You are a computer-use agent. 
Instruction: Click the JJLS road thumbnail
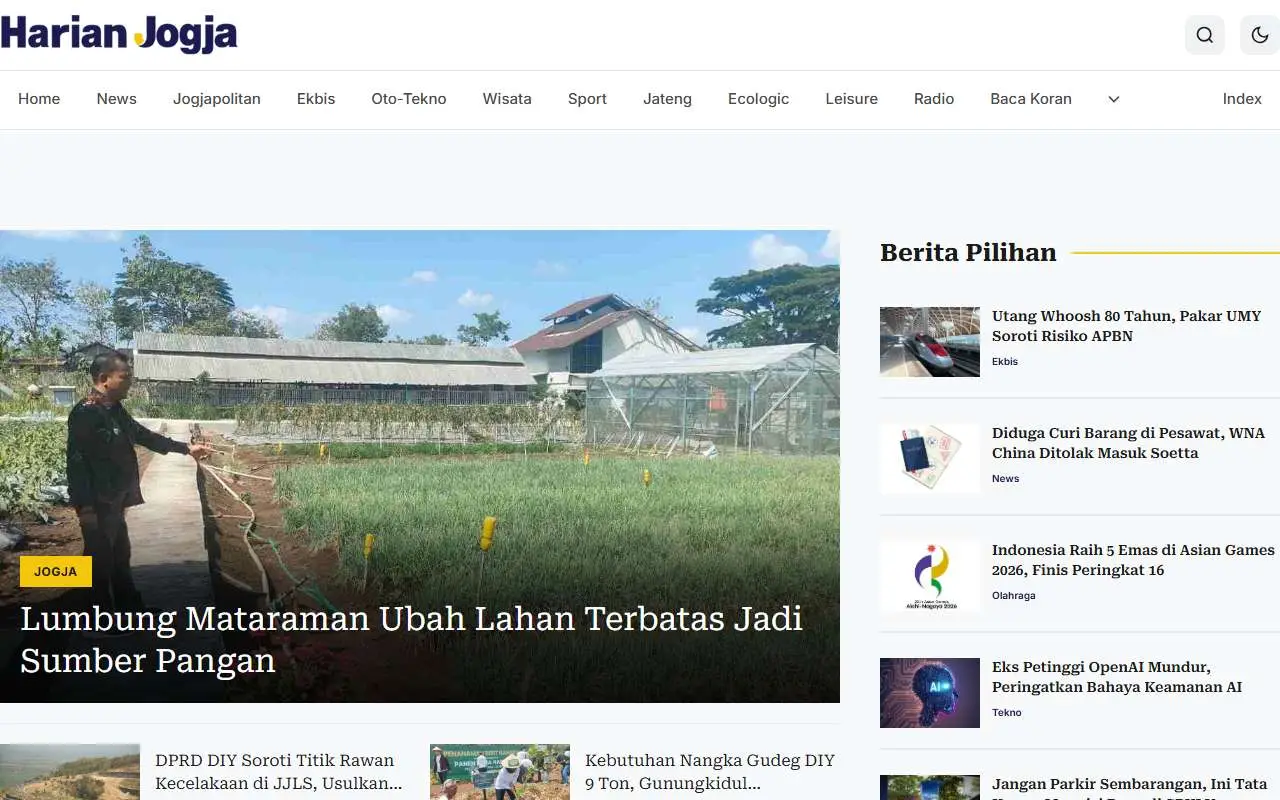pyautogui.click(x=70, y=772)
